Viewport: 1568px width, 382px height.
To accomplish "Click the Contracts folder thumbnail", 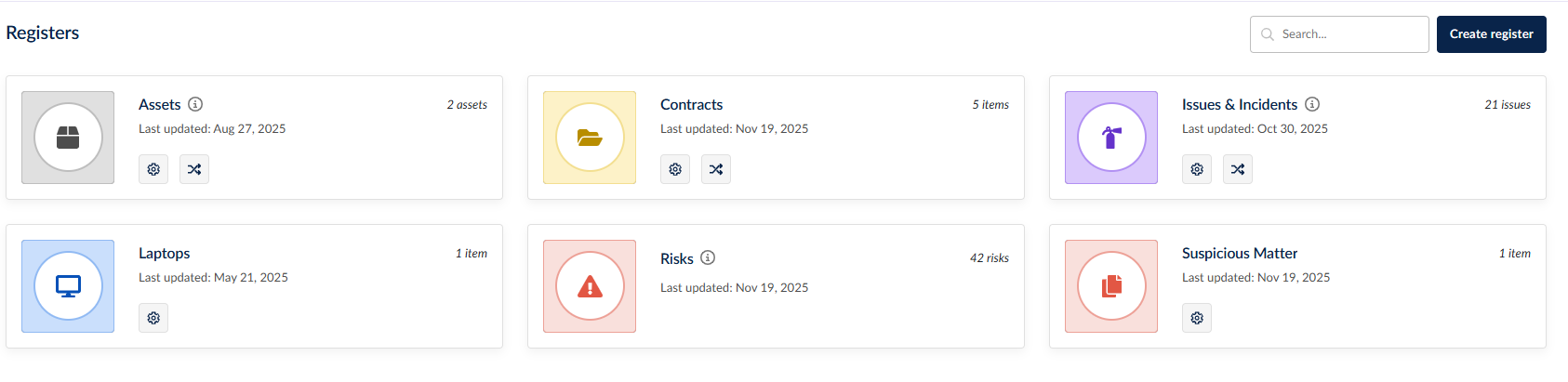I will tap(590, 138).
